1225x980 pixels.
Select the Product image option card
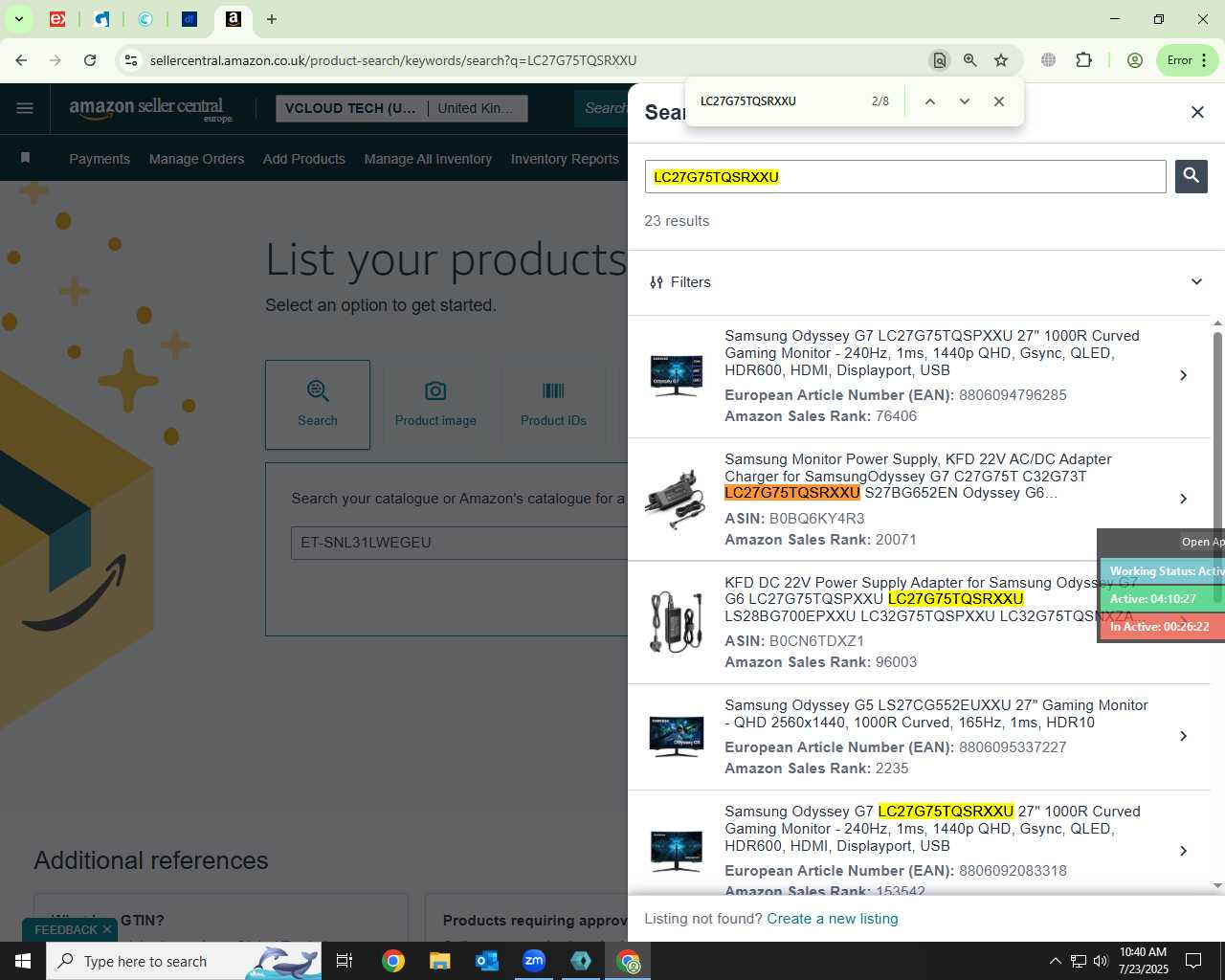pos(435,405)
